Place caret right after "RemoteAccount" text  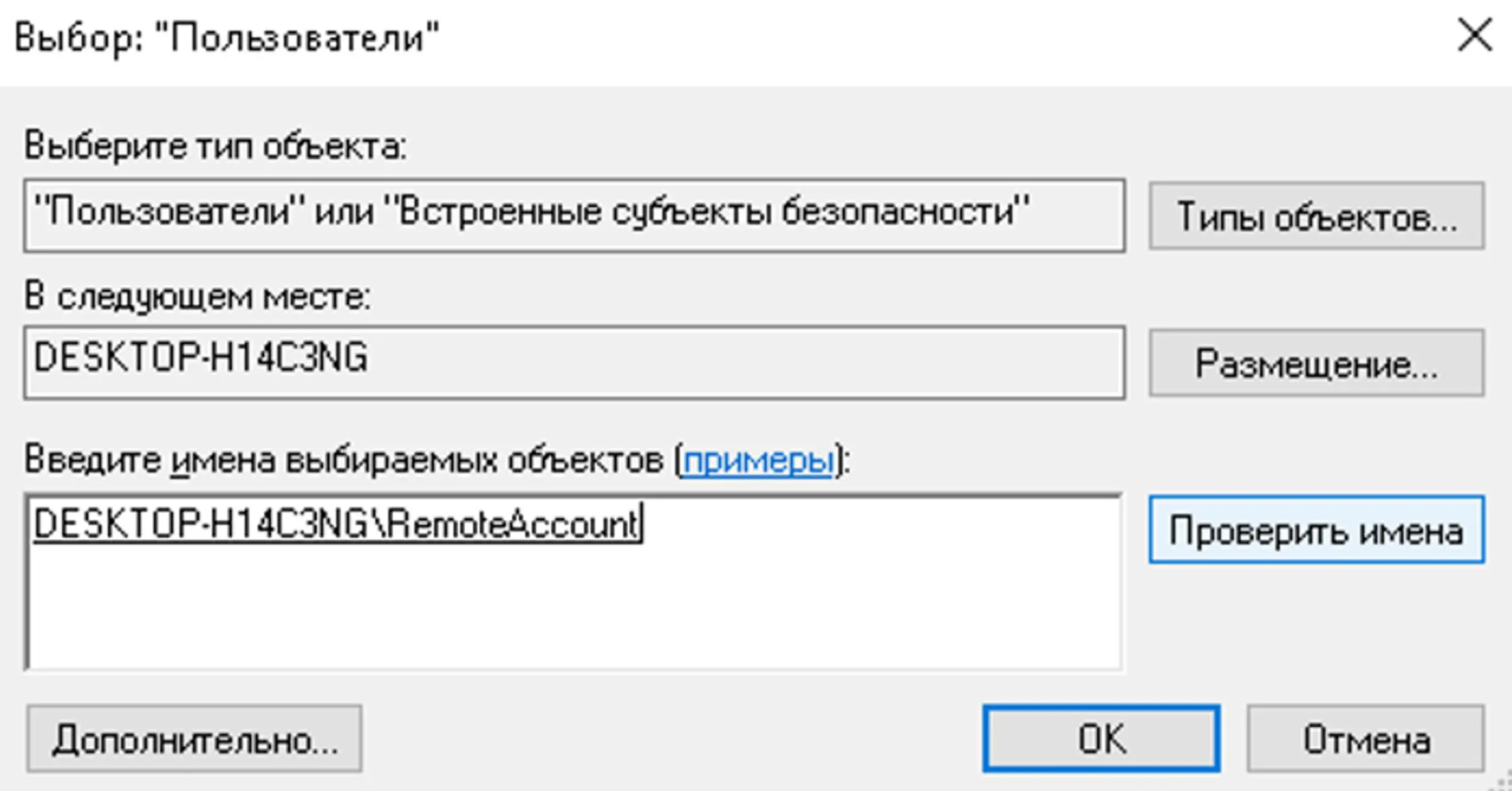[x=640, y=524]
